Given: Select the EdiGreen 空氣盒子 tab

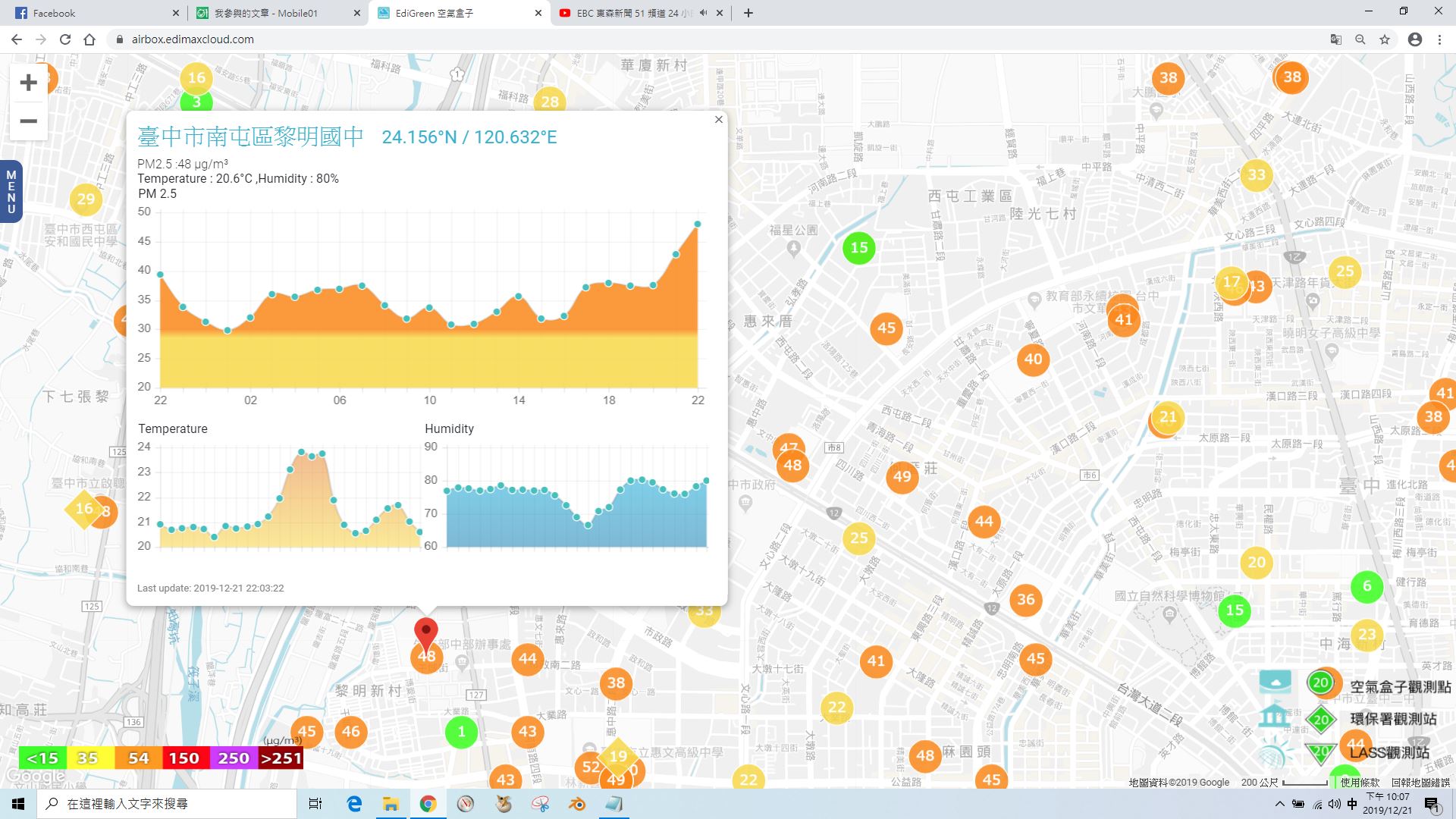Looking at the screenshot, I should [460, 13].
